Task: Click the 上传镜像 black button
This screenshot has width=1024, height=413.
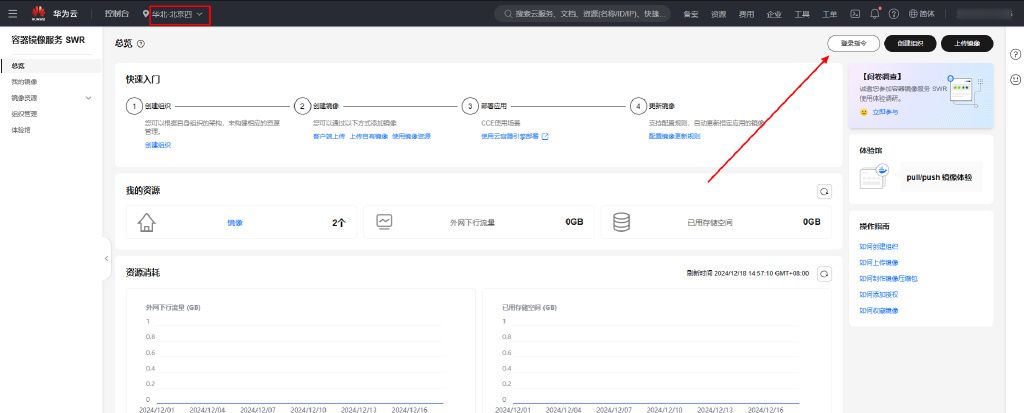Action: (x=967, y=43)
